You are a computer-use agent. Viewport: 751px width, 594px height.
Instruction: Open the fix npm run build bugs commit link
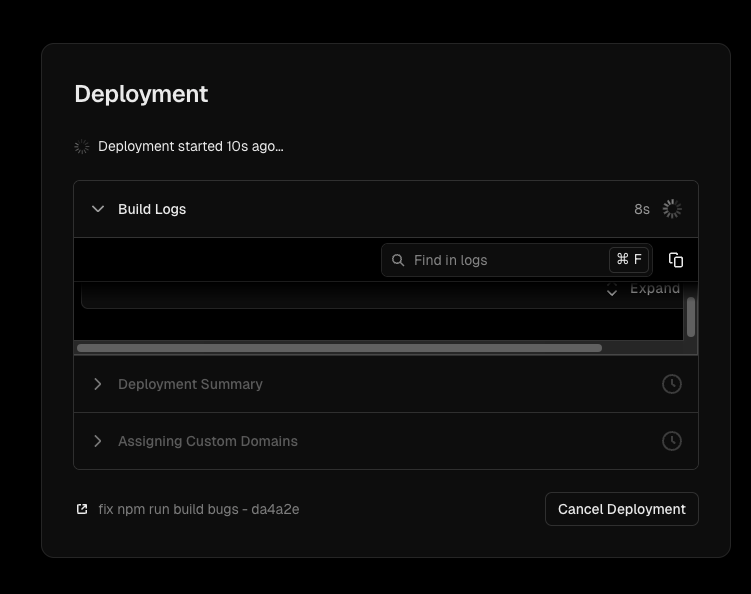[x=198, y=509]
